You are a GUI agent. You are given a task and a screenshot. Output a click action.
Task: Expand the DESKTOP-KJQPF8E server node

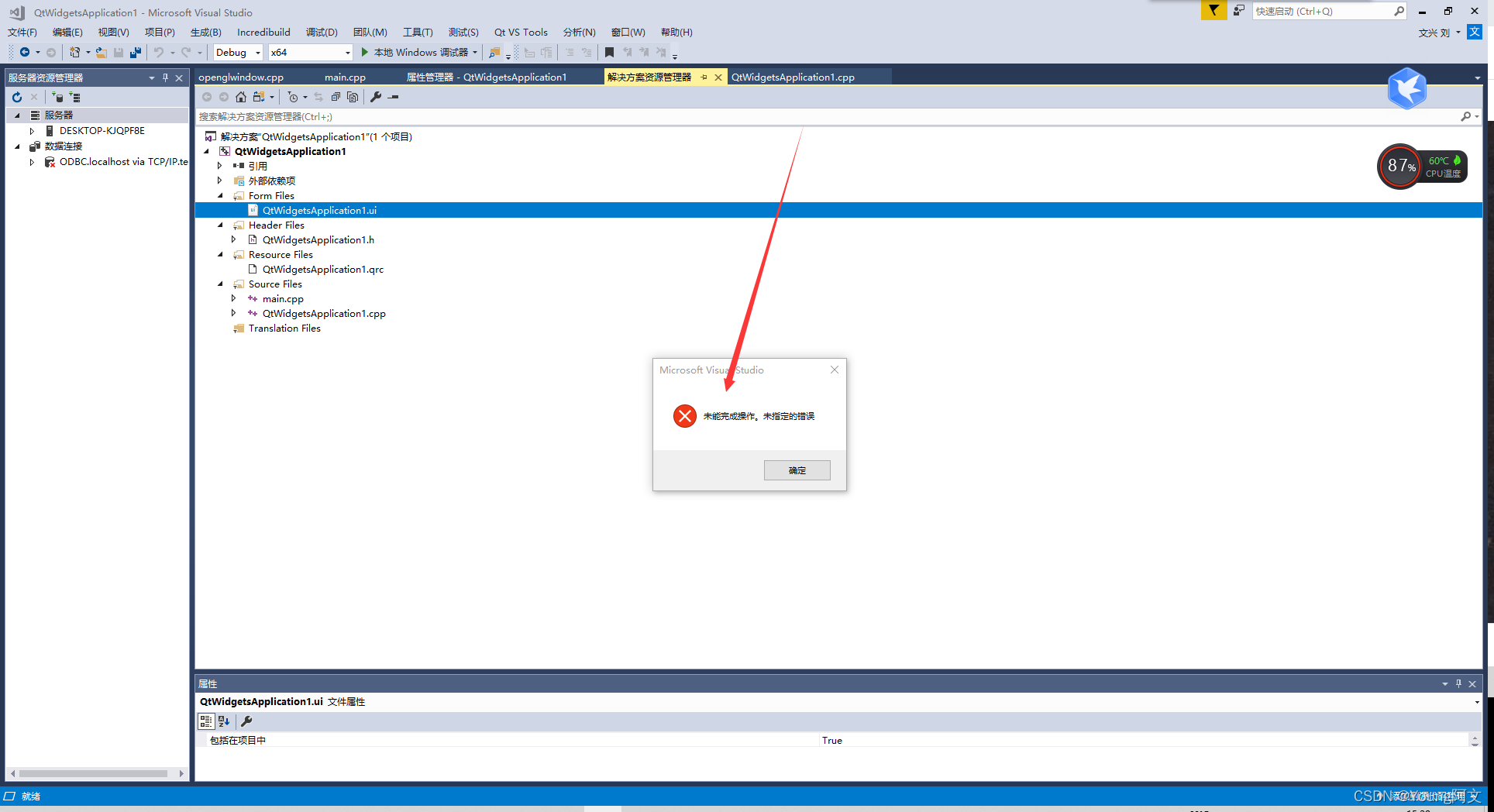[32, 131]
